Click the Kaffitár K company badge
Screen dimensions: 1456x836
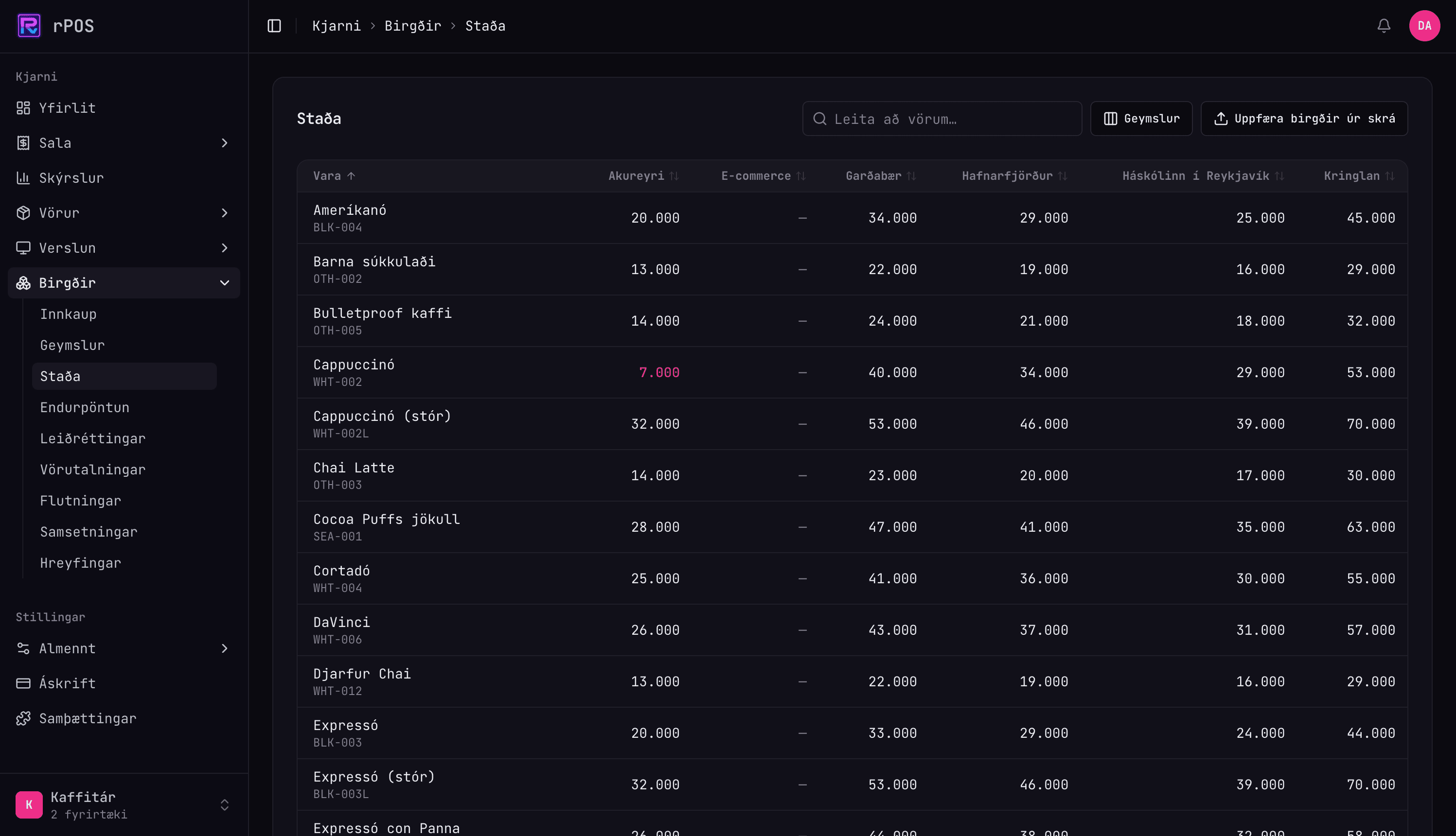point(29,804)
